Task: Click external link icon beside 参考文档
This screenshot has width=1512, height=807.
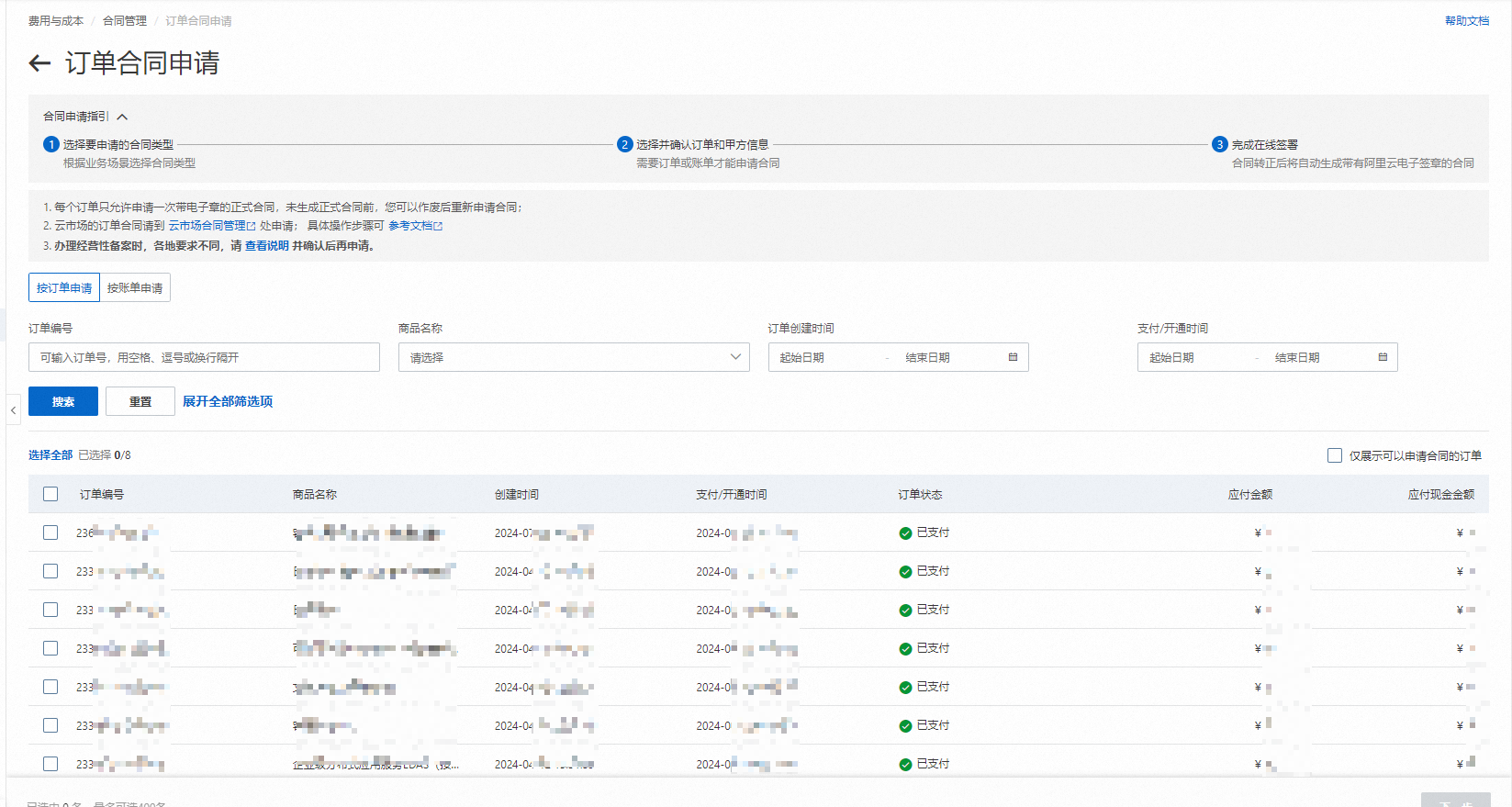Action: coord(438,226)
